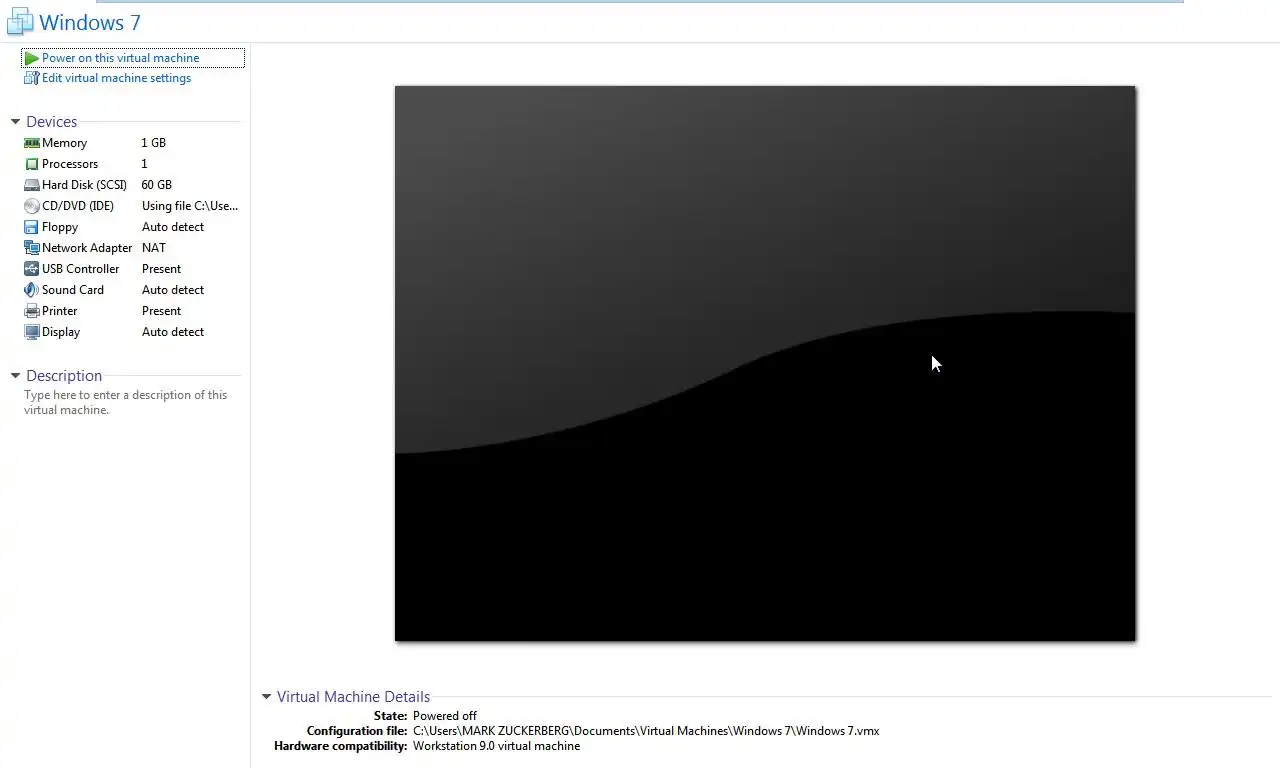Click the Description section heading
Image resolution: width=1280 pixels, height=768 pixels.
64,376
